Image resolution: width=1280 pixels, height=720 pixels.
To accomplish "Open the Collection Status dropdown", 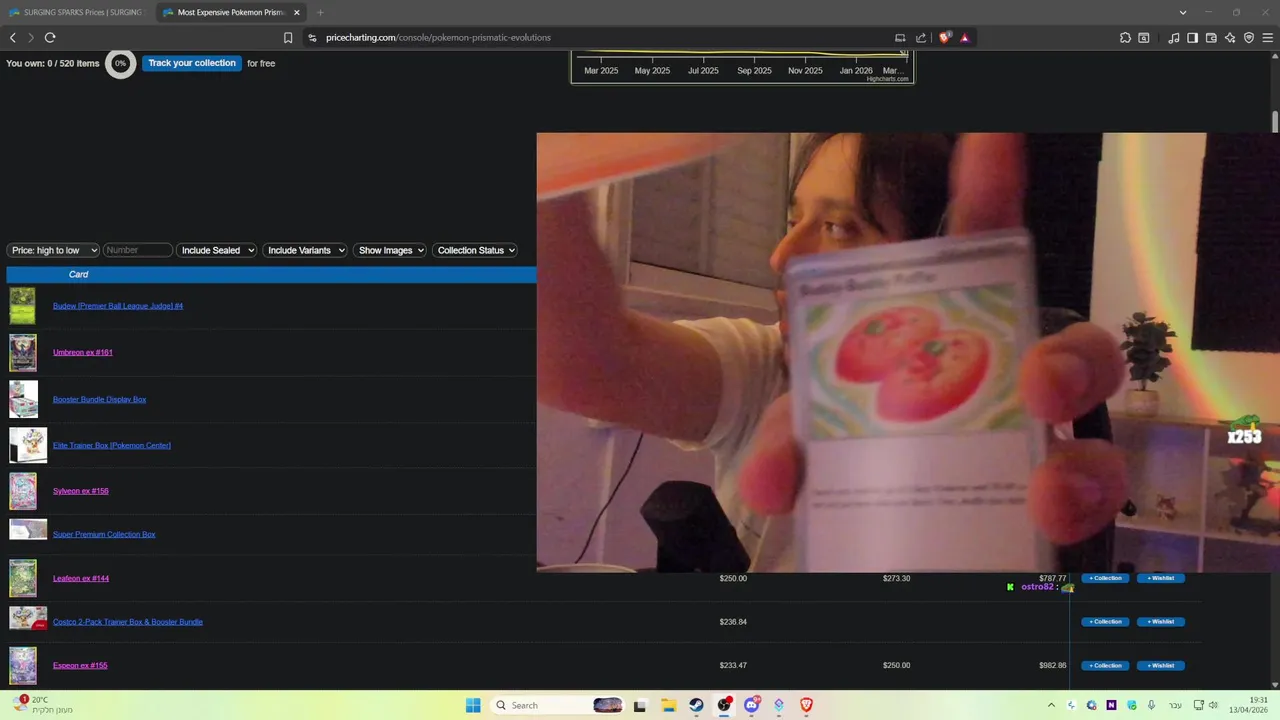I will (x=475, y=250).
